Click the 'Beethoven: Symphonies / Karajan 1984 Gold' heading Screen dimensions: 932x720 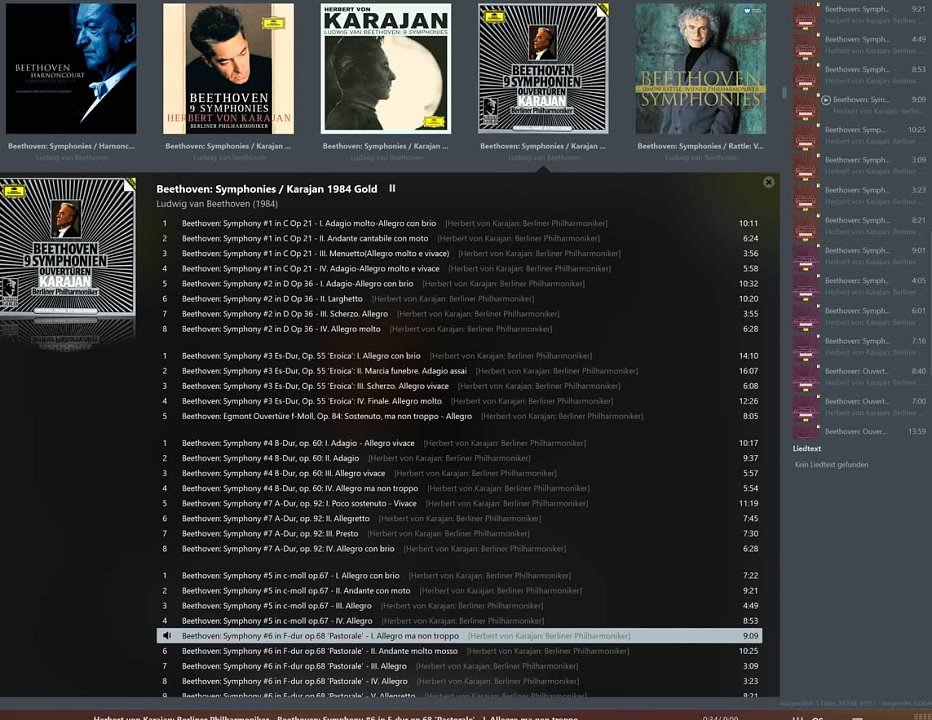[266, 189]
